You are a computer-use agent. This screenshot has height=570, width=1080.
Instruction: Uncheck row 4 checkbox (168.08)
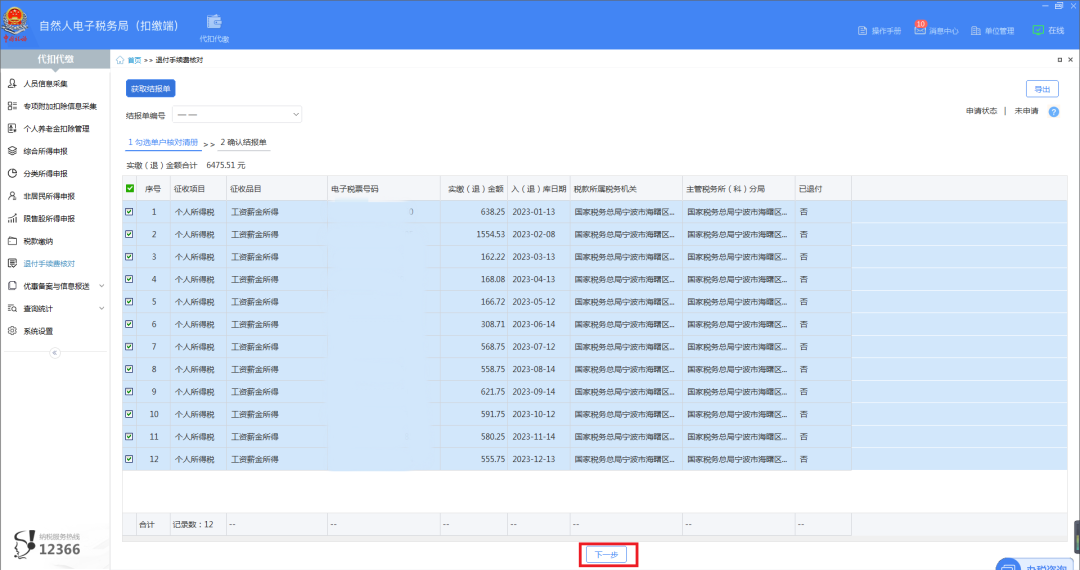[129, 279]
